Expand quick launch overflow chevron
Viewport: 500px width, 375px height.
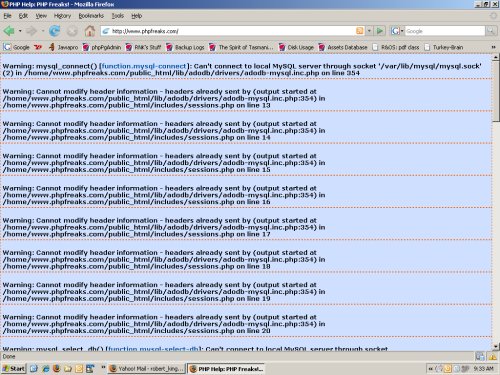(103, 368)
